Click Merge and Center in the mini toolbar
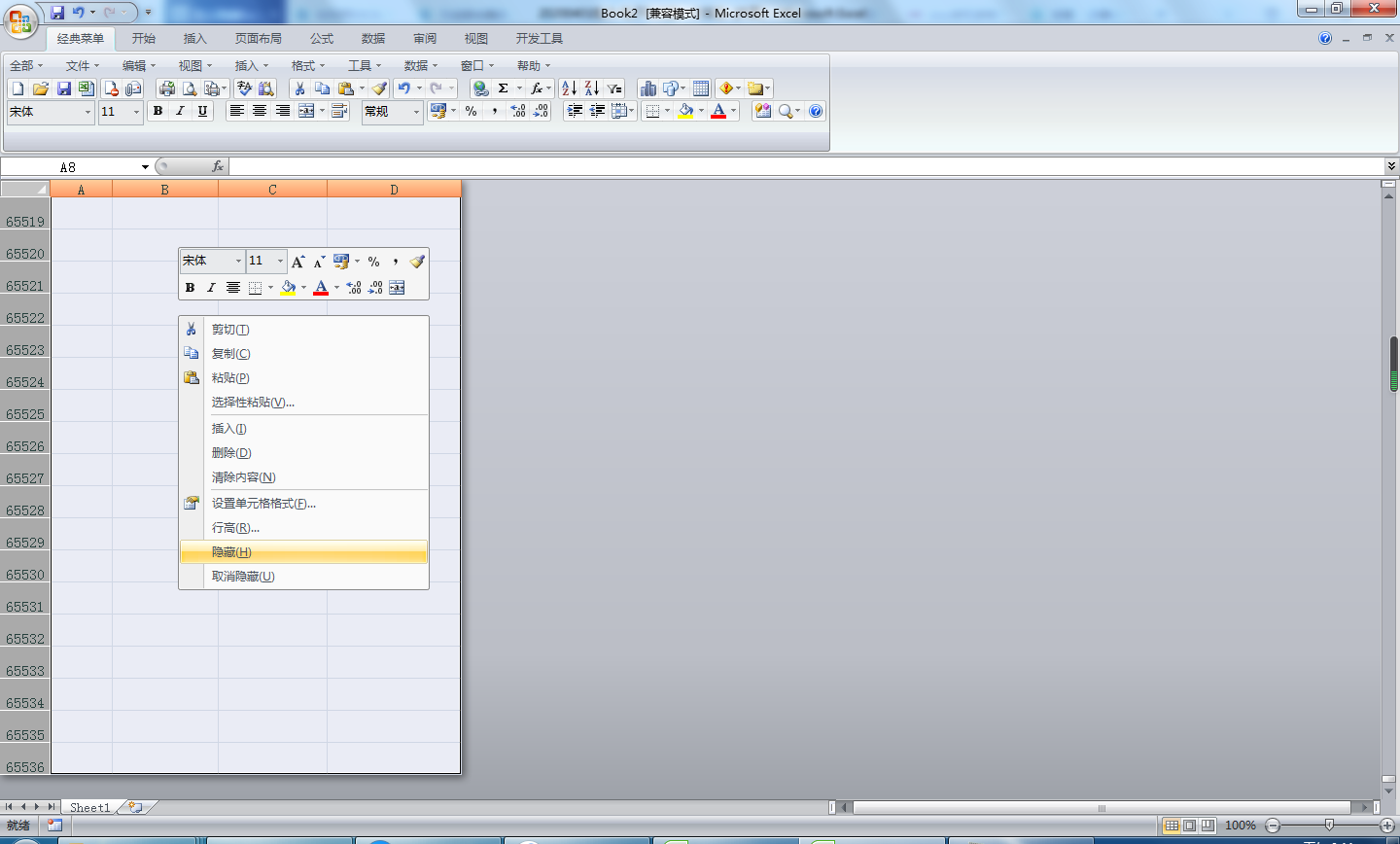 coord(397,288)
